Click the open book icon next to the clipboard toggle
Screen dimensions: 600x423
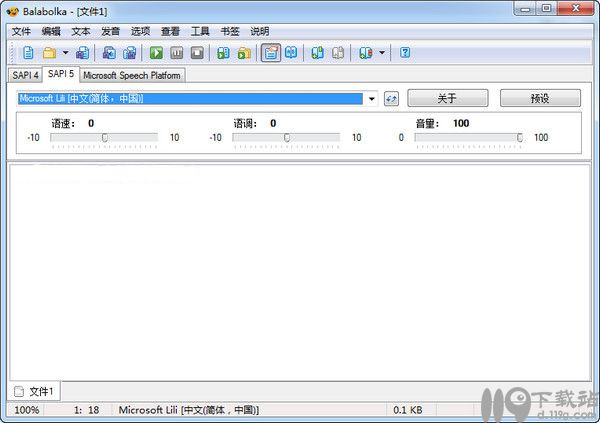[x=291, y=53]
